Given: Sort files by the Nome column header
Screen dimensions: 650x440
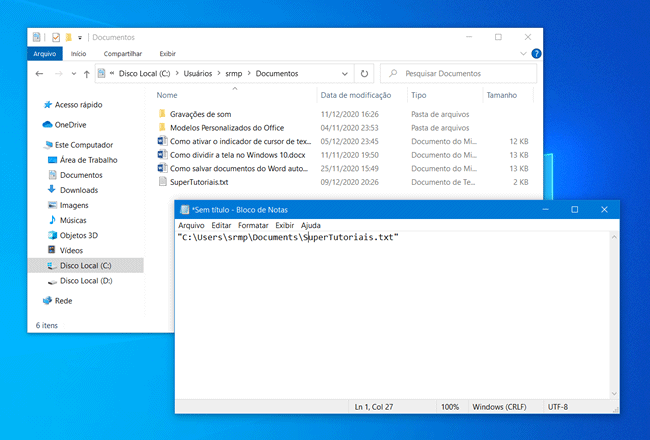Looking at the screenshot, I should pyautogui.click(x=167, y=95).
